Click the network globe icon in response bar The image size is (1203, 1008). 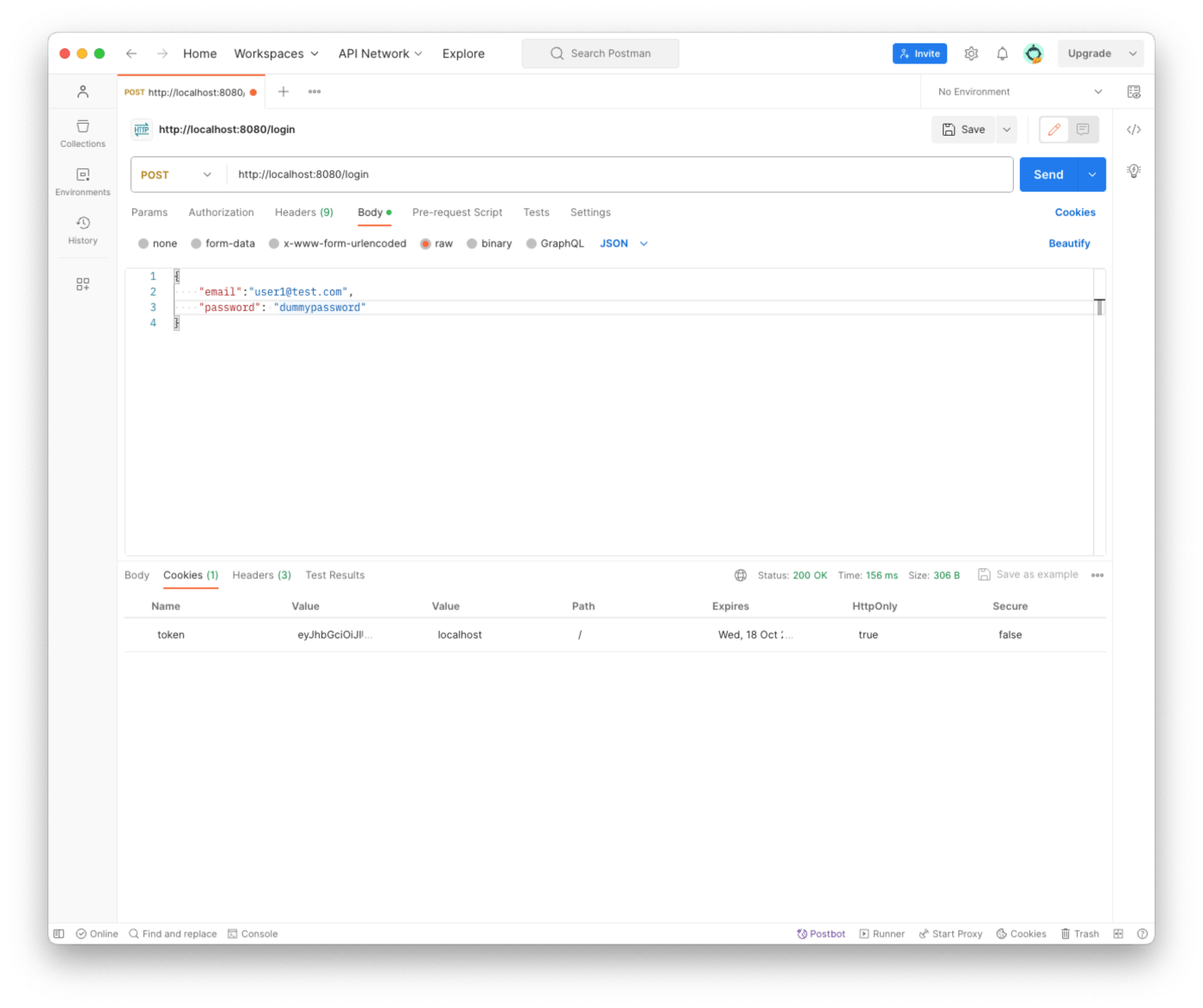pyautogui.click(x=740, y=575)
